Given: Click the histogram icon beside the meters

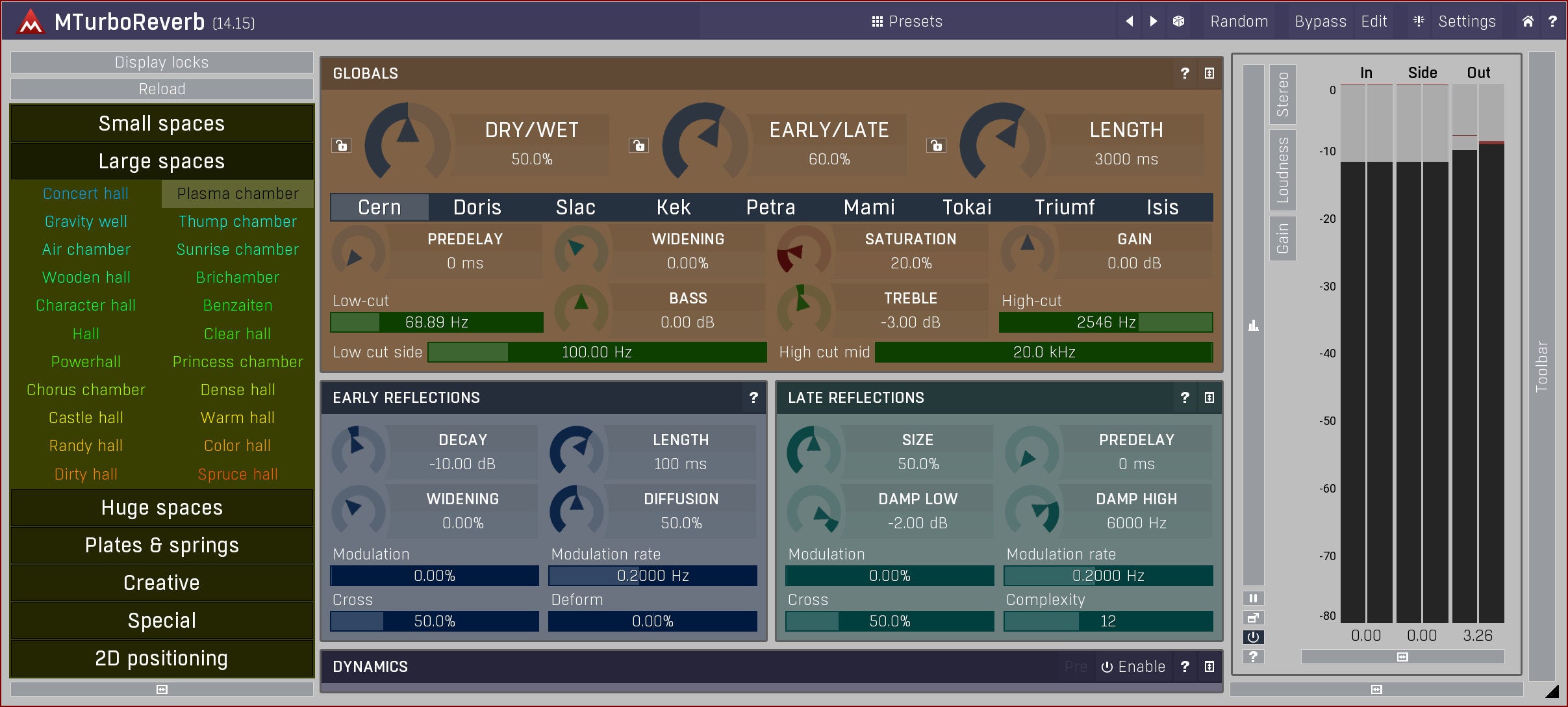Looking at the screenshot, I should 1253,326.
